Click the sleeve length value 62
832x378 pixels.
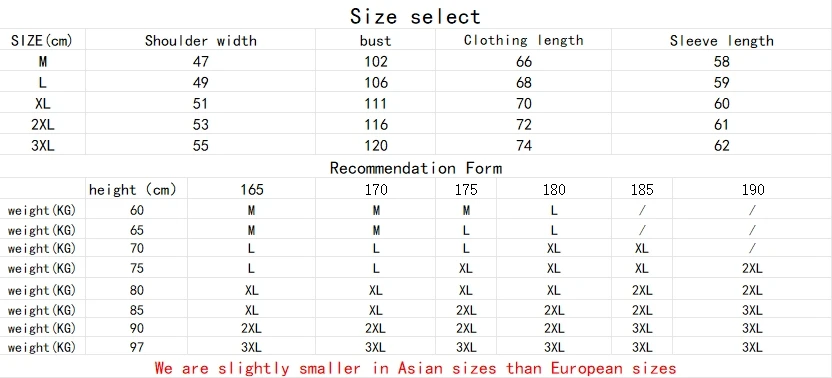point(722,145)
